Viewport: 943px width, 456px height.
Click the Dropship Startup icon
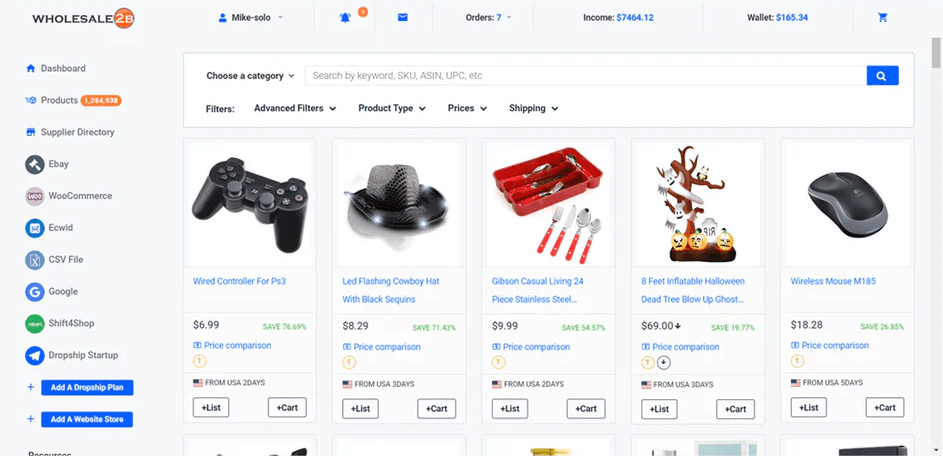coord(34,355)
